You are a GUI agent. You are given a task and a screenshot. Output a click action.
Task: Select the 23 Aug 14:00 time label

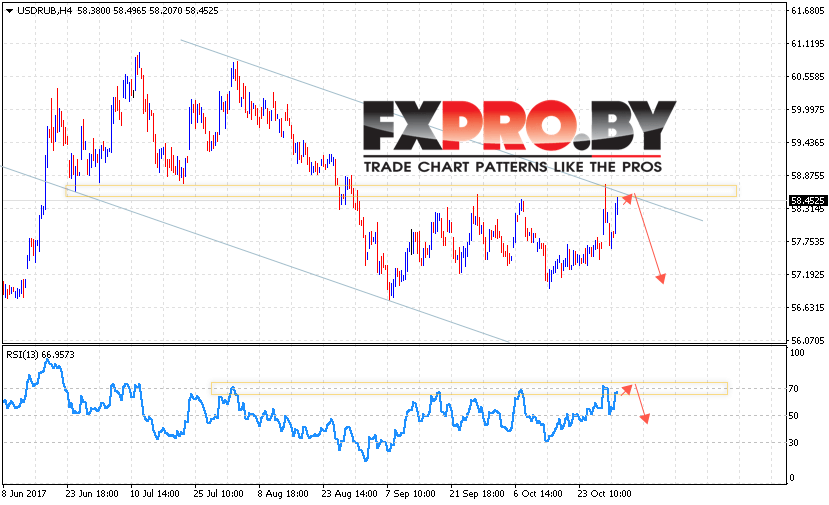click(x=349, y=494)
